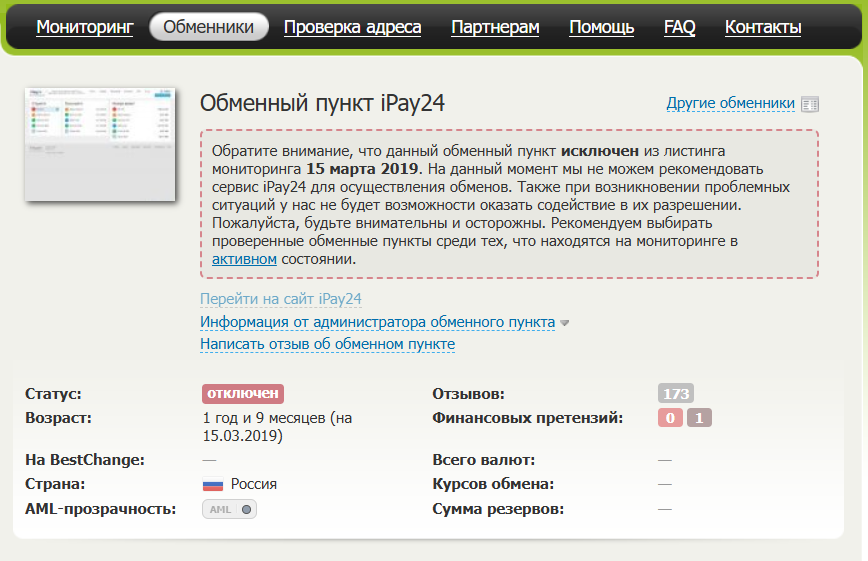The width and height of the screenshot is (868, 561).
Task: Open the Помощь menu item
Action: click(602, 27)
